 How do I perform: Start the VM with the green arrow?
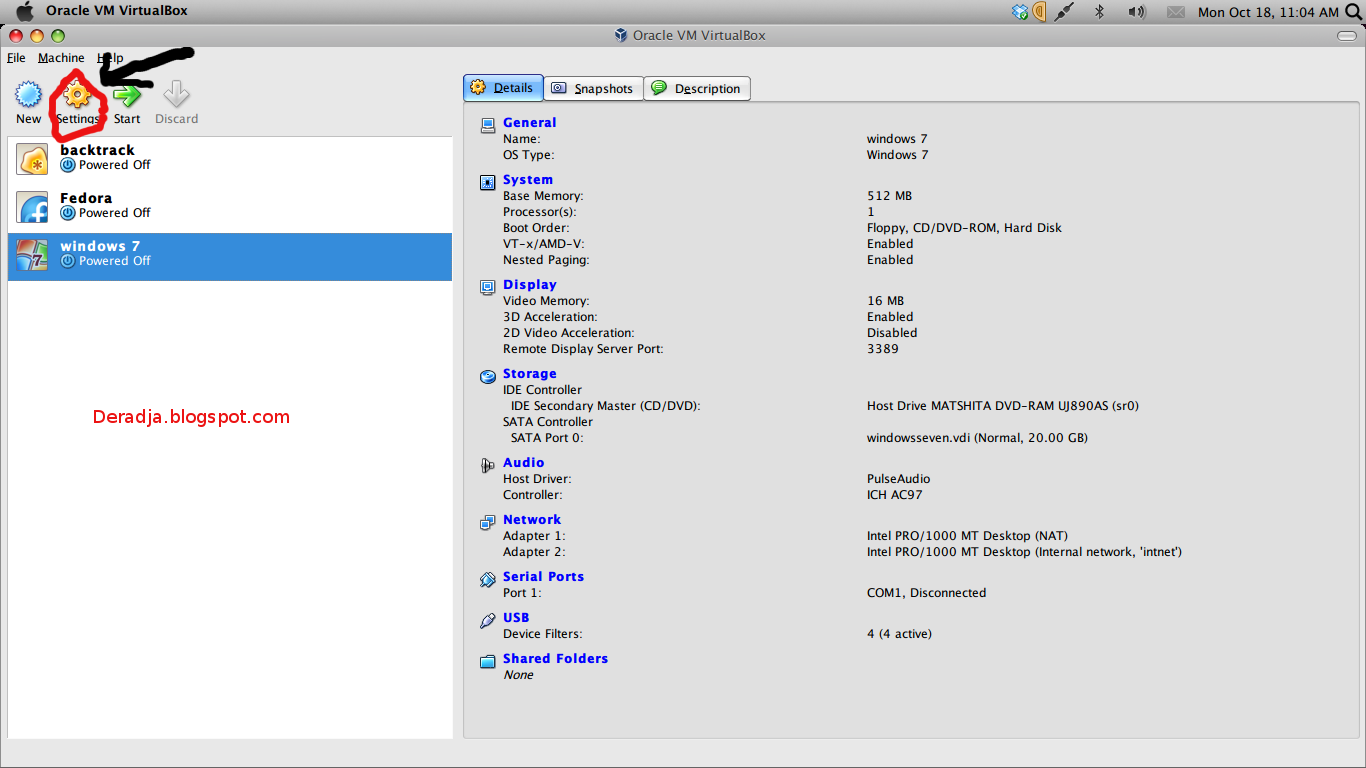tap(127, 95)
